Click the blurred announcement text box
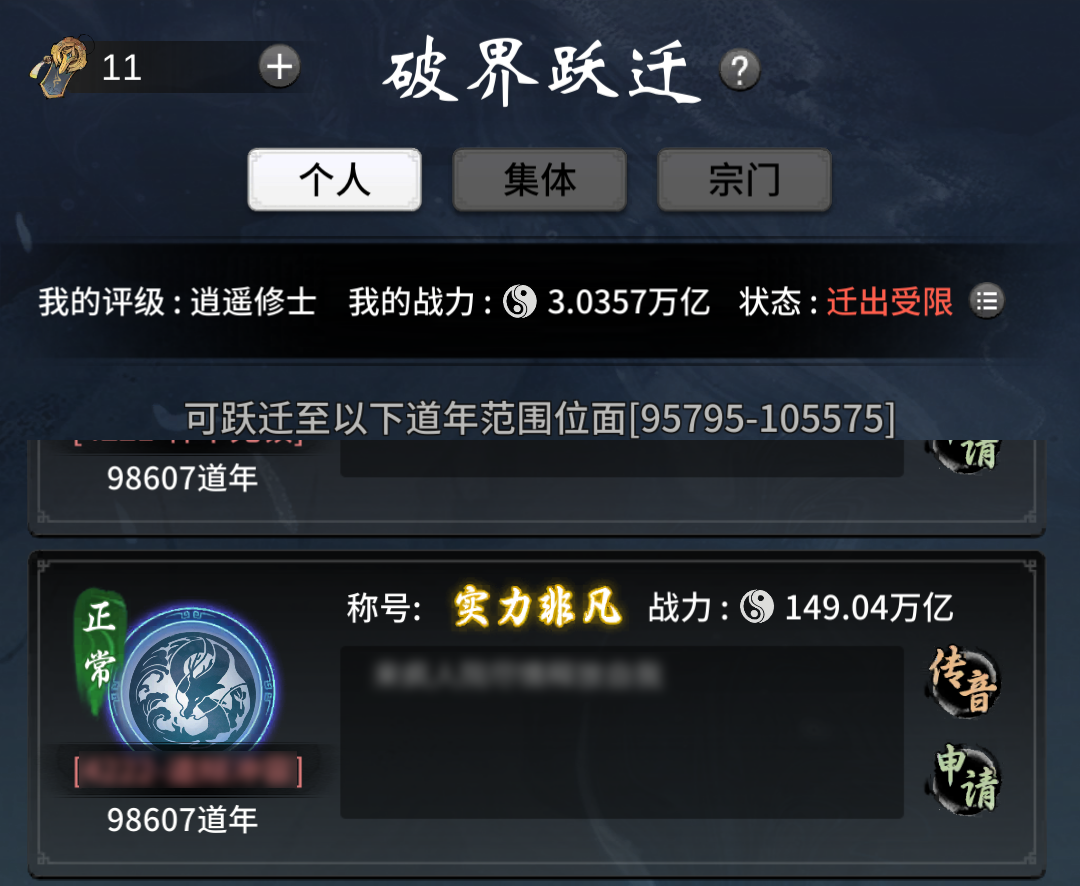This screenshot has width=1080, height=886. (622, 732)
